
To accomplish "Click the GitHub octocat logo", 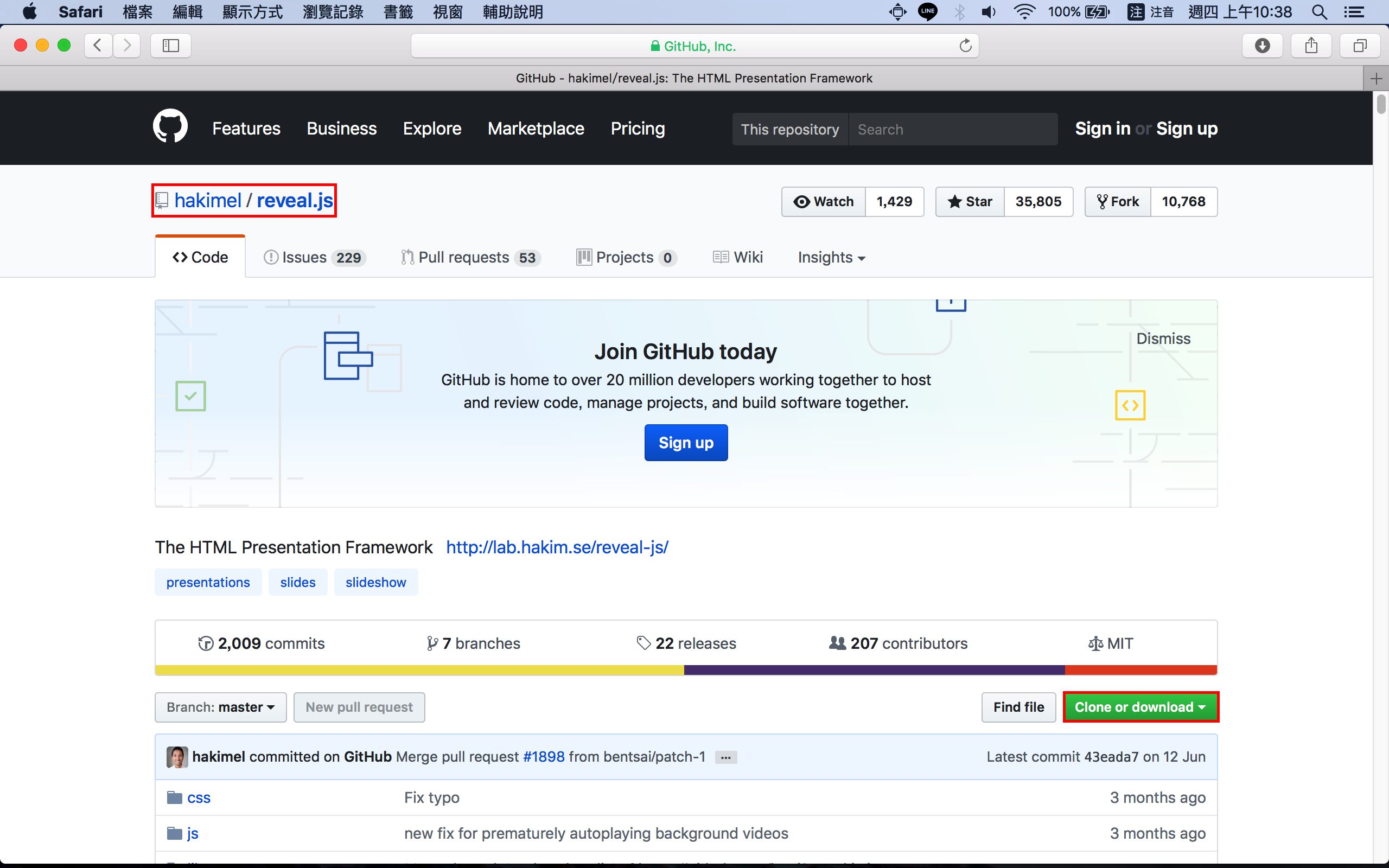I will (x=170, y=127).
